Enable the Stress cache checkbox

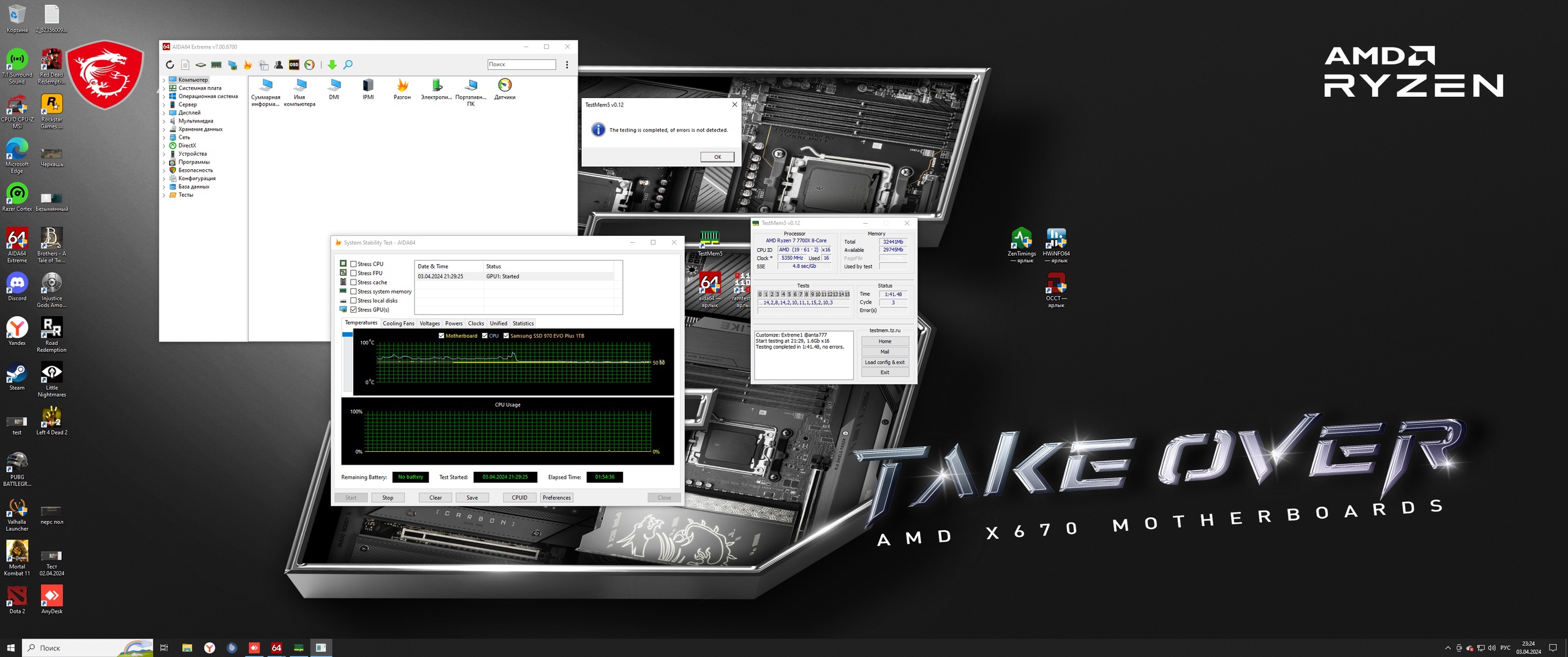(x=353, y=283)
